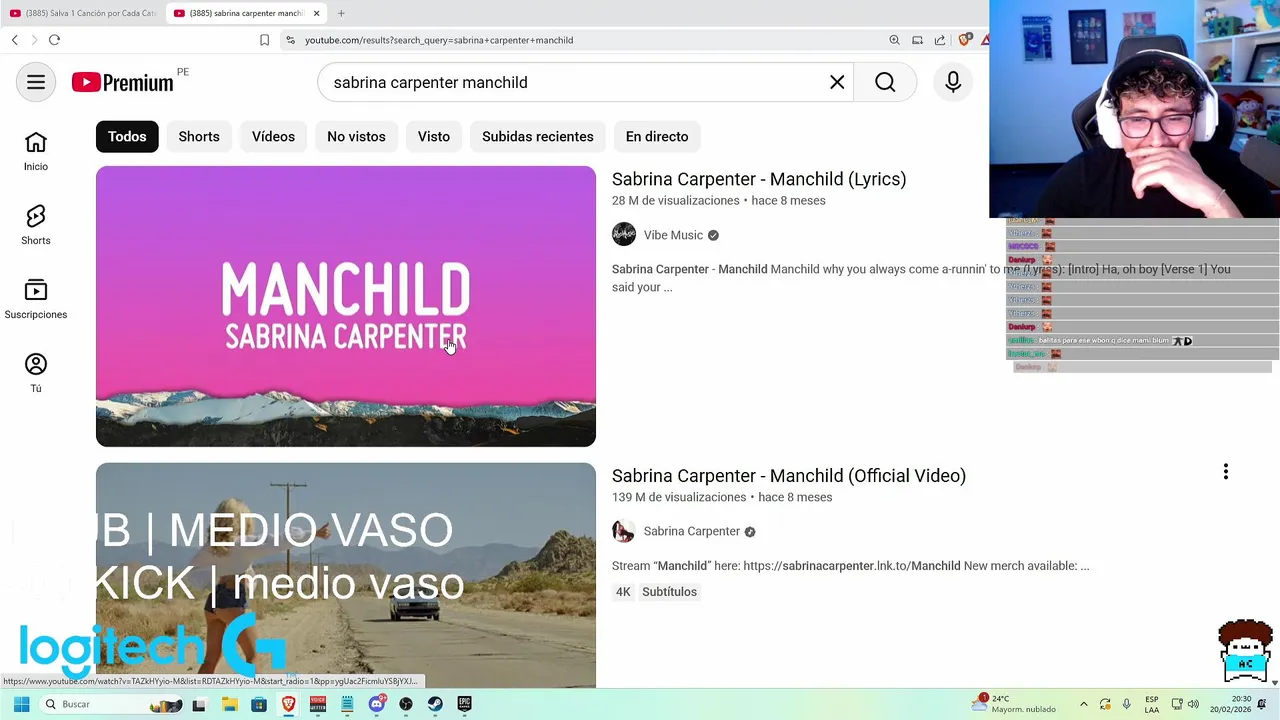Go to Inicio in the sidebar
Viewport: 1280px width, 720px height.
(x=36, y=152)
